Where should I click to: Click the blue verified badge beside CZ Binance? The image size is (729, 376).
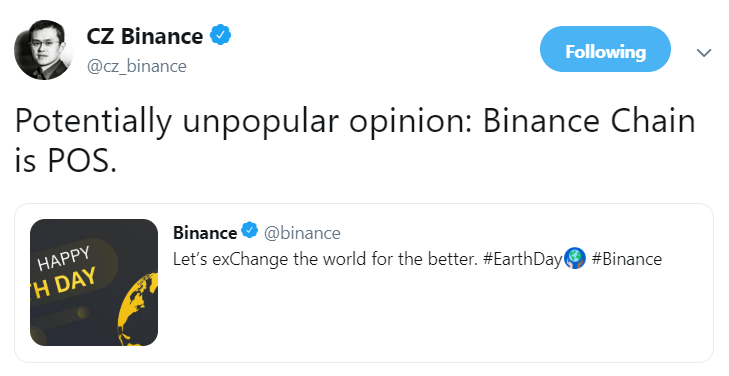coord(220,35)
